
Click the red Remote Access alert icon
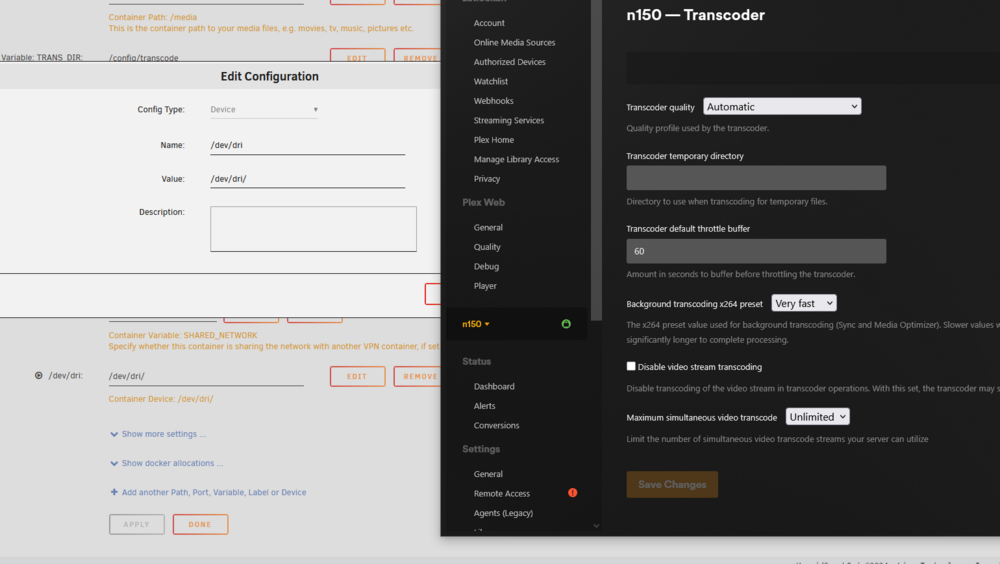pos(573,493)
